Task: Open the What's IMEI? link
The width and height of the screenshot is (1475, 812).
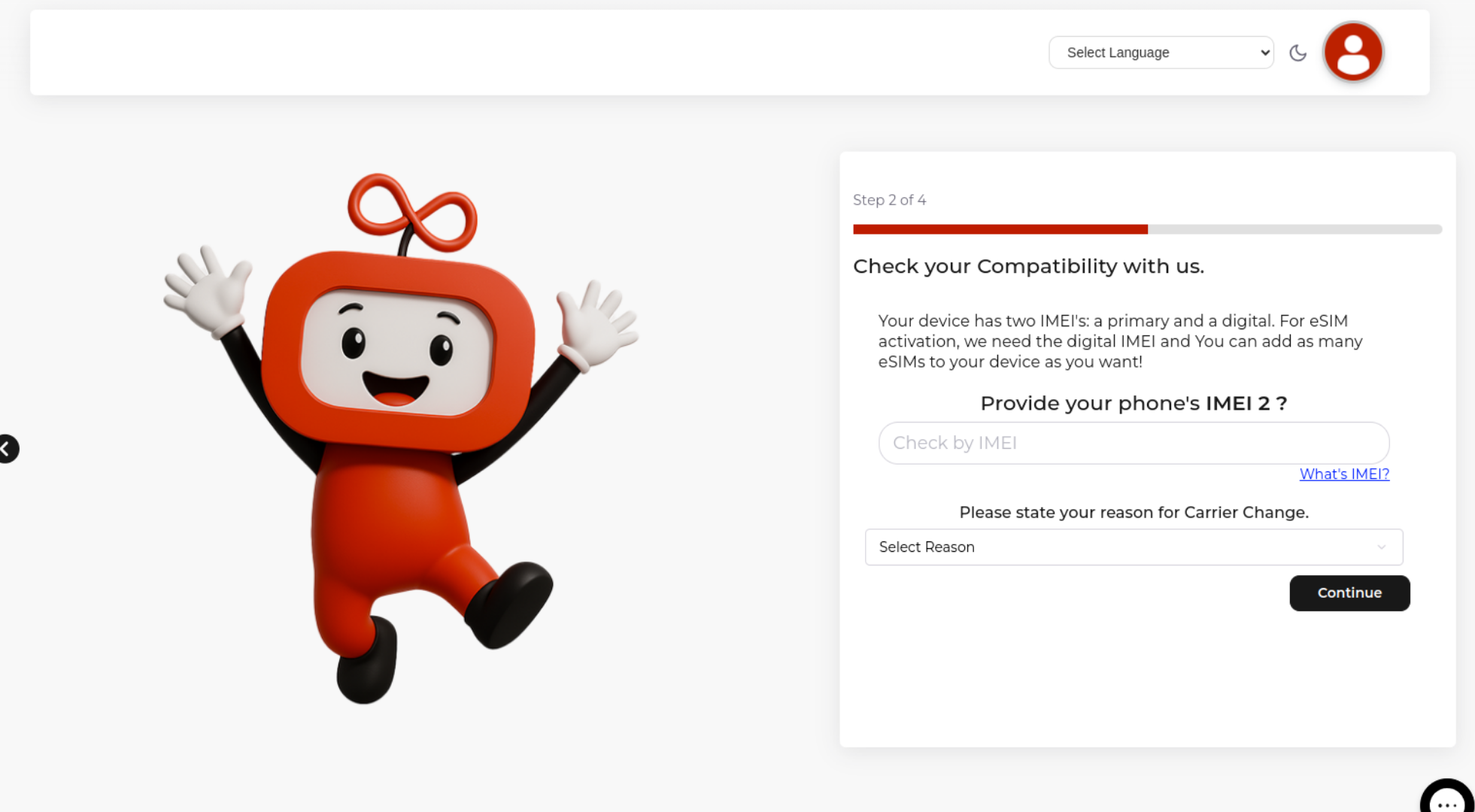Action: click(1343, 474)
